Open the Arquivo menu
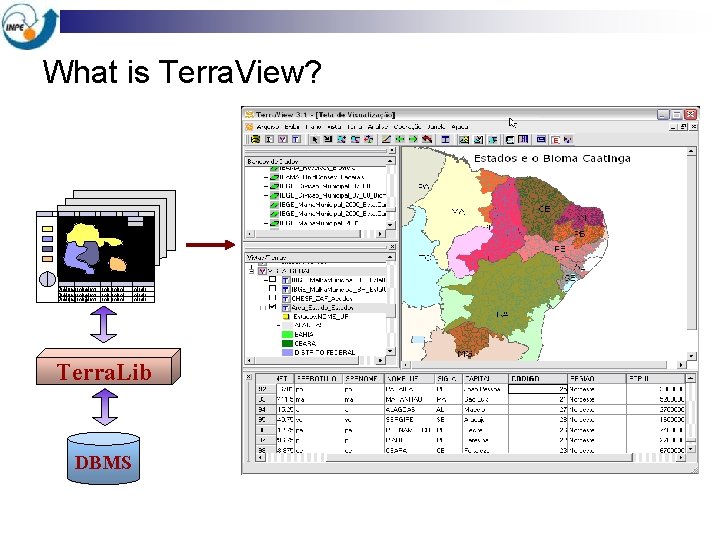Viewport: 720px width, 540px height. tap(268, 126)
